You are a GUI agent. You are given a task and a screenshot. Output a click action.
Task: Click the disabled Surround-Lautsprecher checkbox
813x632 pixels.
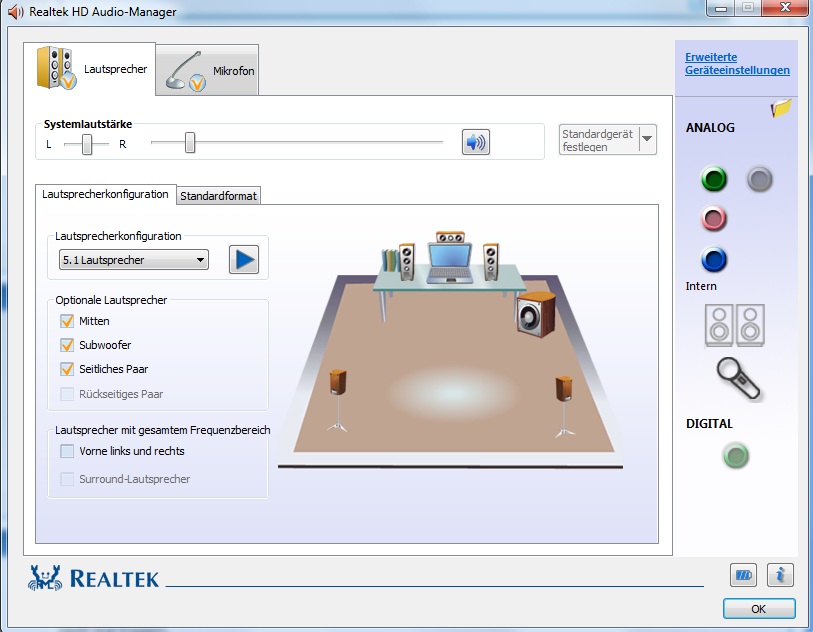[x=67, y=479]
